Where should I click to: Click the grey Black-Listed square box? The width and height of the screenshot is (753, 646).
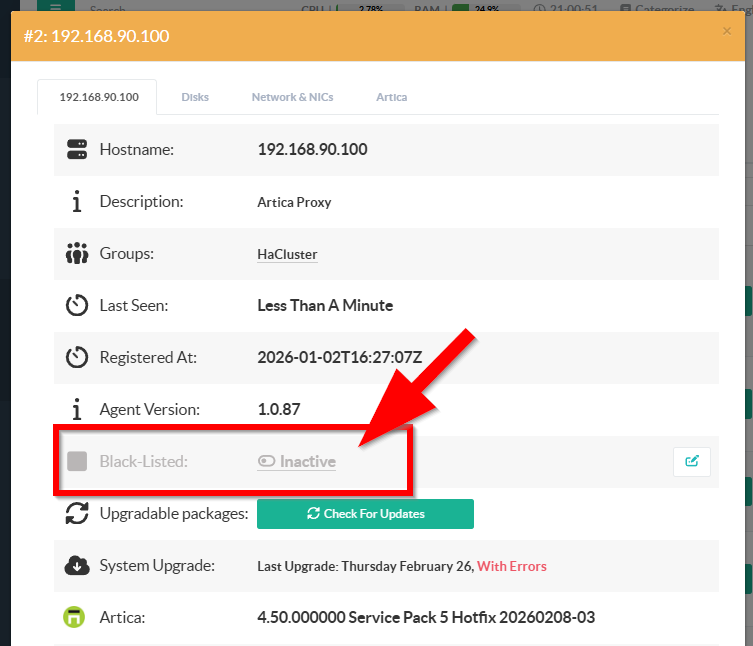pyautogui.click(x=77, y=462)
